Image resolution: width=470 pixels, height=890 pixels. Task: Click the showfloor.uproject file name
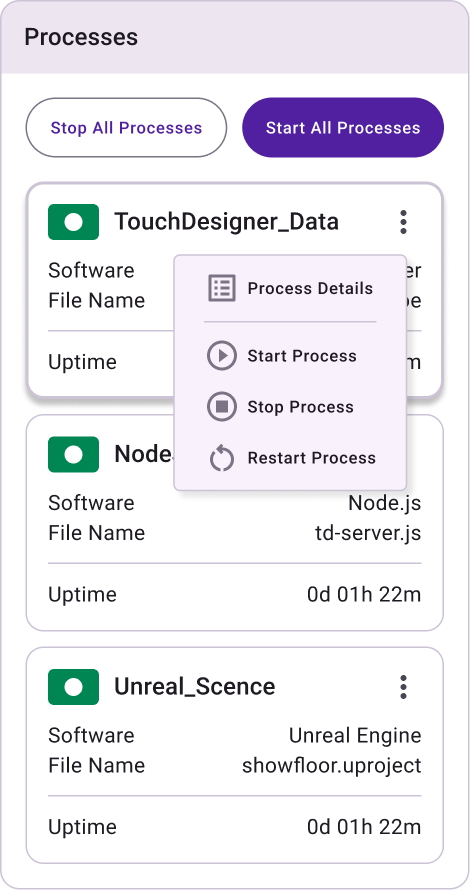click(x=332, y=766)
